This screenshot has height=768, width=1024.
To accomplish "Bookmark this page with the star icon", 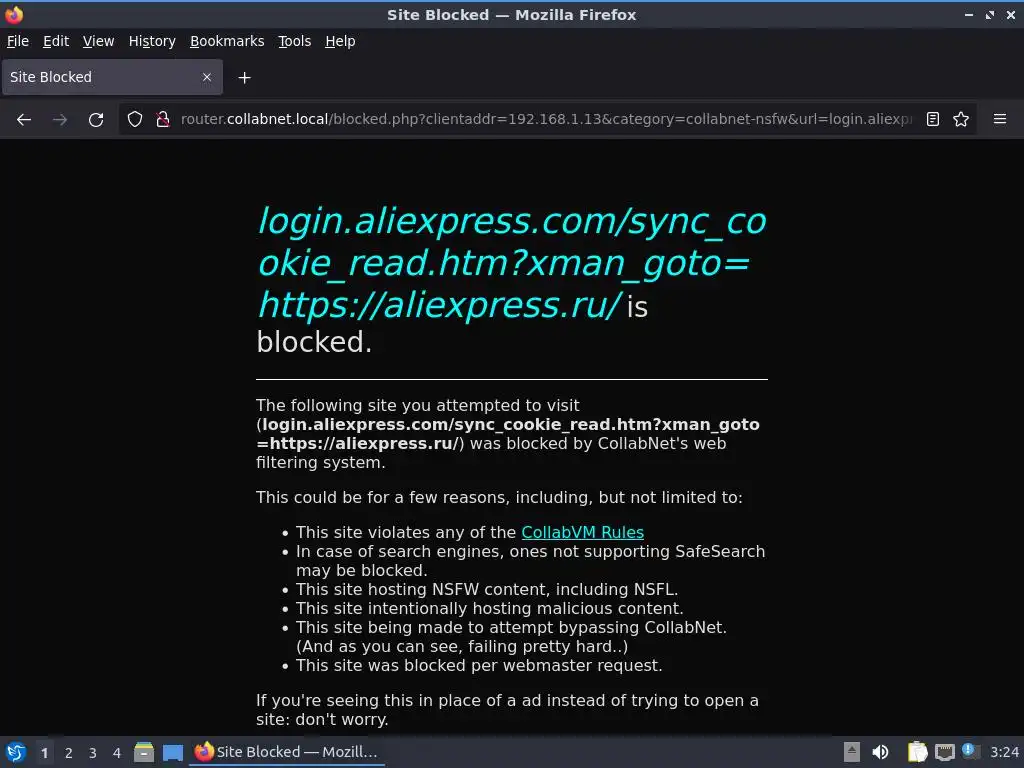I will pyautogui.click(x=961, y=120).
